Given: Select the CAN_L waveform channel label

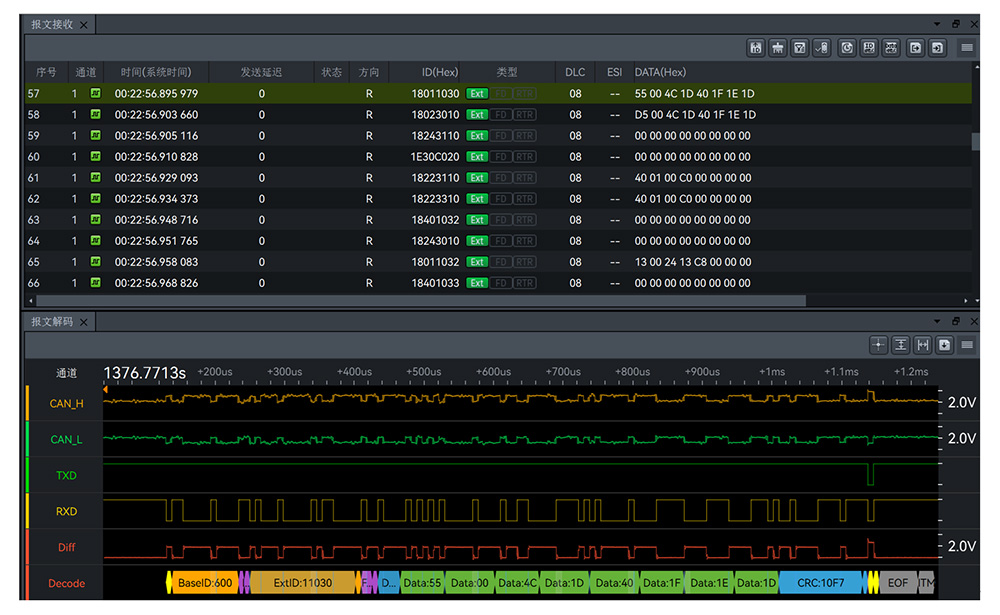Looking at the screenshot, I should tap(66, 439).
